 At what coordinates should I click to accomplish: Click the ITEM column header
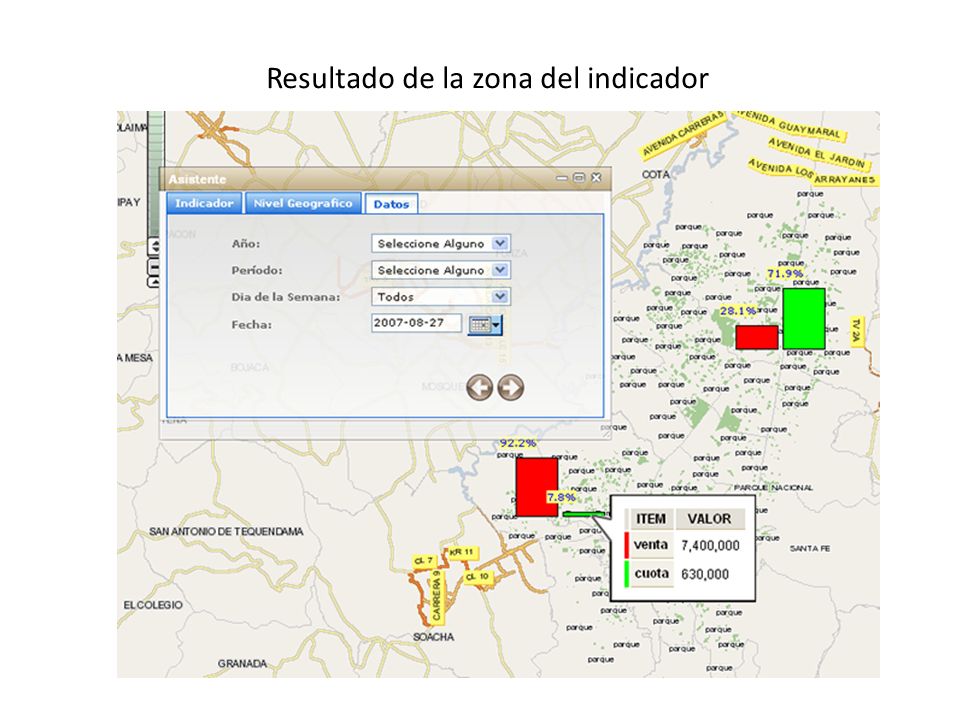click(650, 519)
